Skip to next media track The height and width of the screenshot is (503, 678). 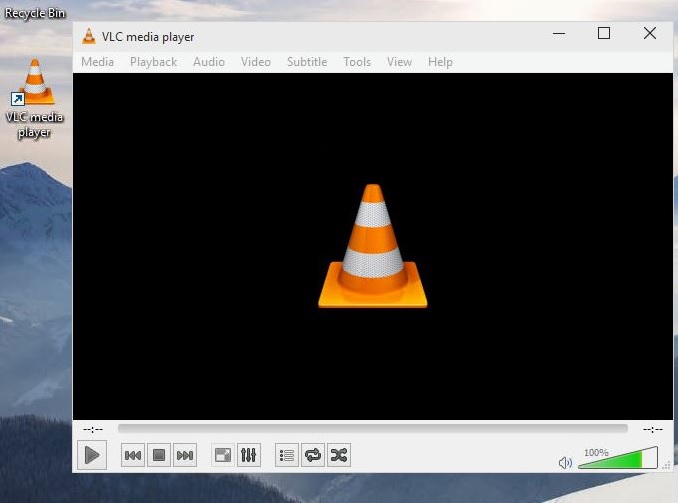(184, 455)
